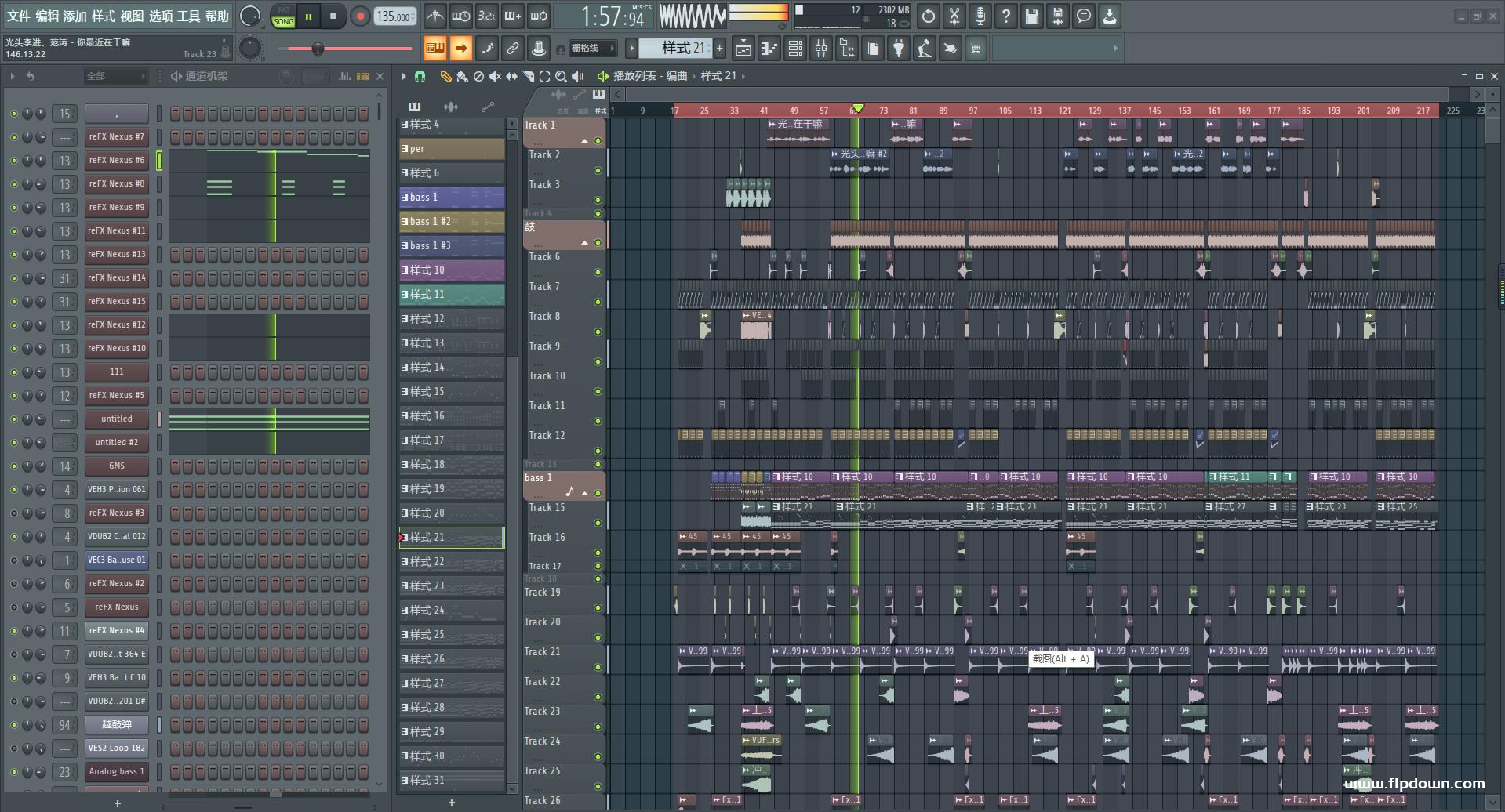Image resolution: width=1505 pixels, height=812 pixels.
Task: Click the red record button
Action: coord(360,16)
